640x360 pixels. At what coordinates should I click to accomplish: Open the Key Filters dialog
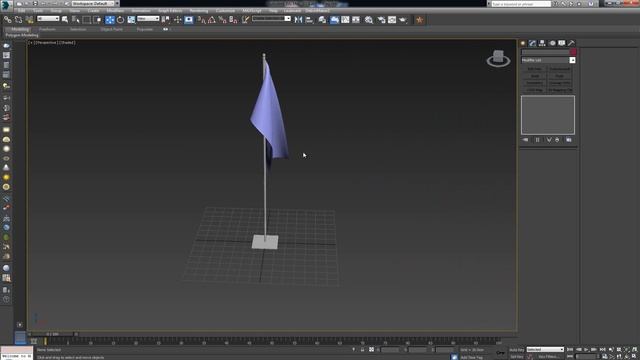(548, 357)
